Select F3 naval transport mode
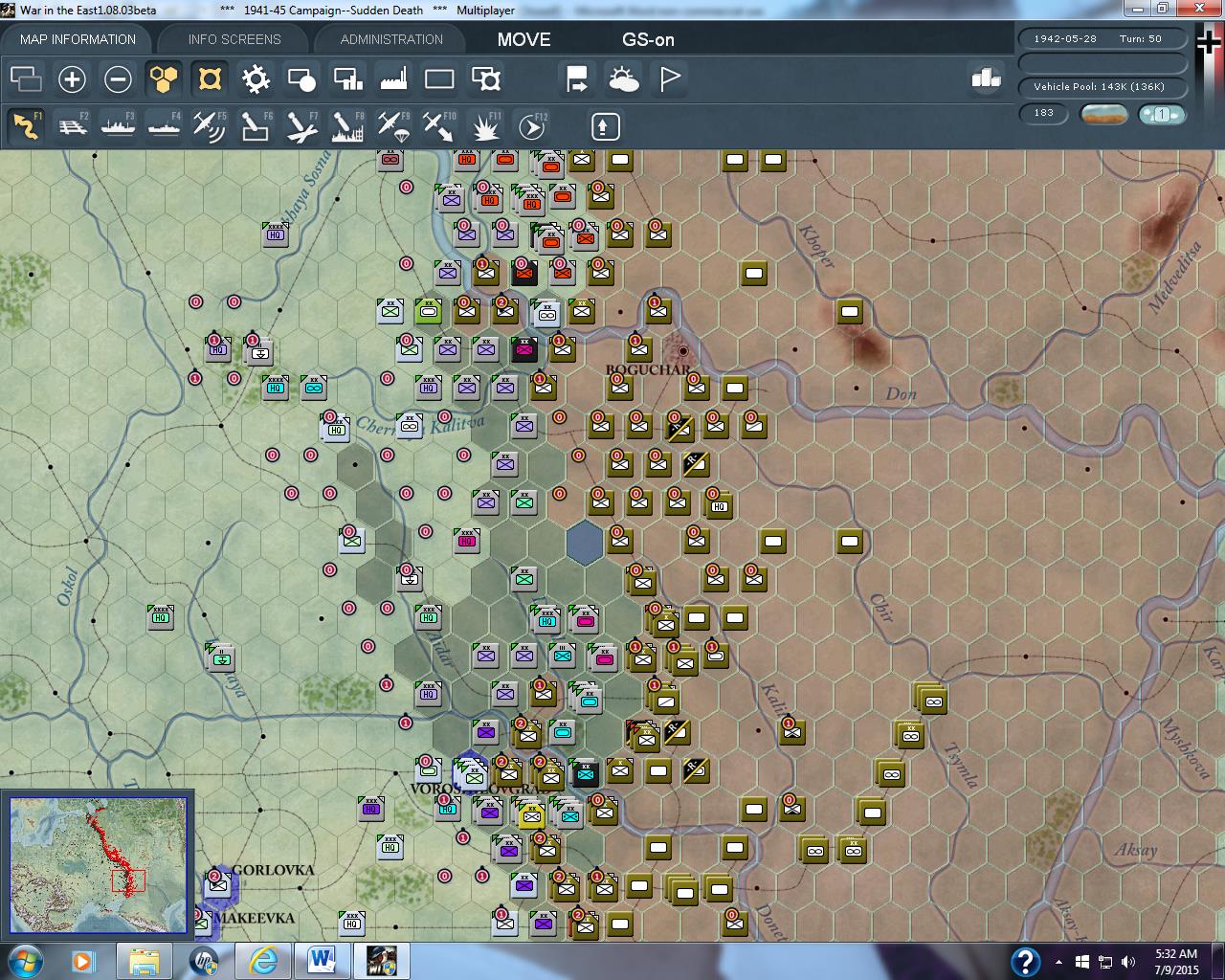The height and width of the screenshot is (980, 1225). pos(118,125)
